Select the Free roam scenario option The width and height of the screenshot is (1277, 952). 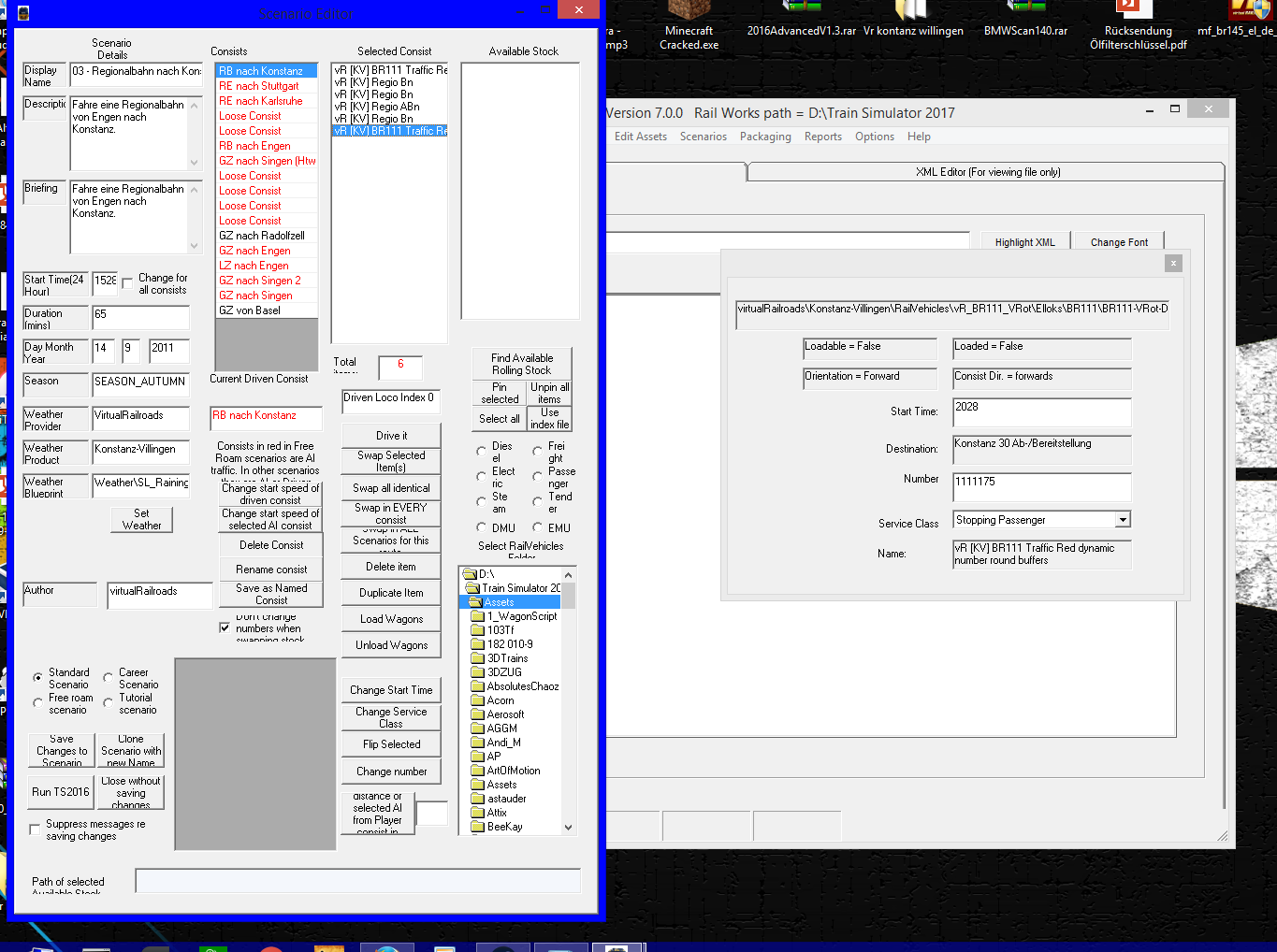click(x=37, y=703)
